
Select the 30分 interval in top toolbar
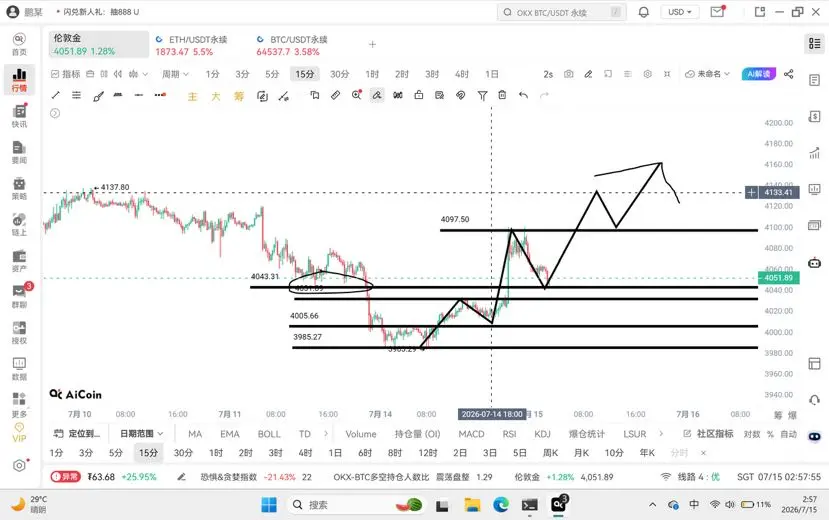(339, 74)
